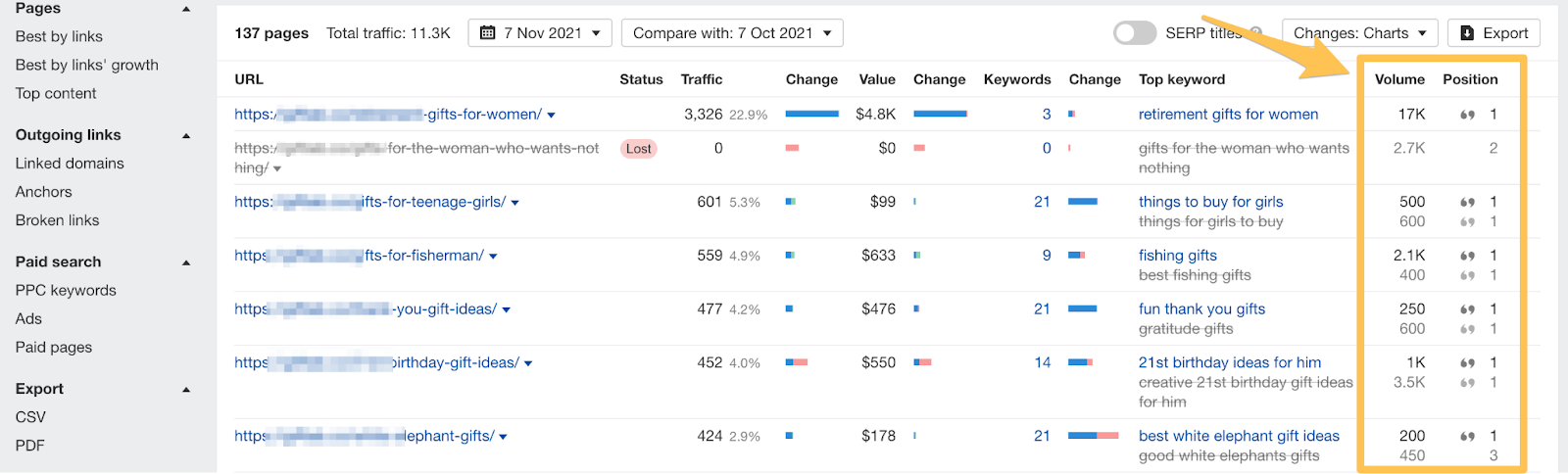Viewport: 1568px width, 474px height.
Task: Click the quote icon next to fishing gifts position
Action: point(1467,256)
